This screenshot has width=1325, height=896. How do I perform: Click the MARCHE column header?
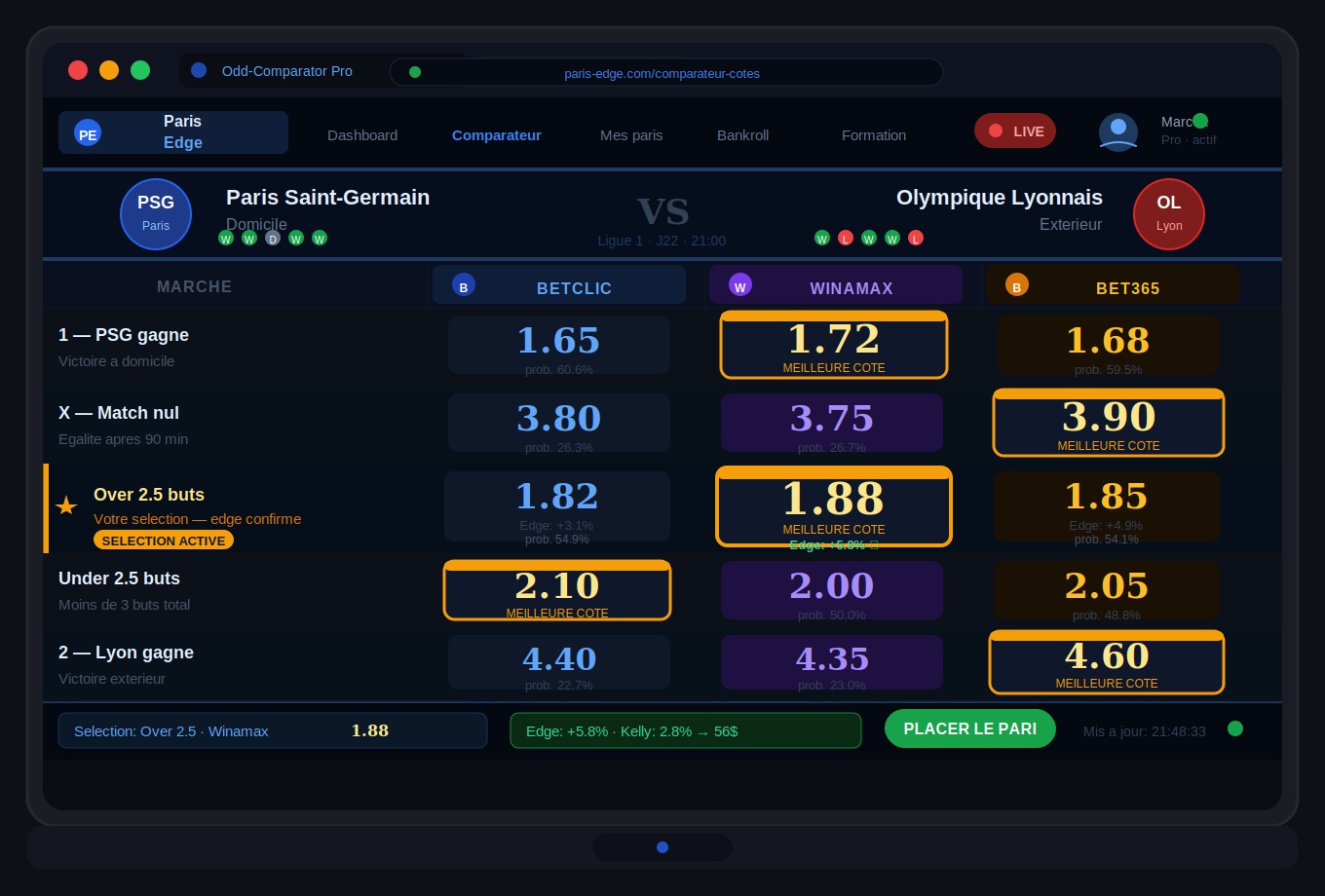(x=195, y=286)
